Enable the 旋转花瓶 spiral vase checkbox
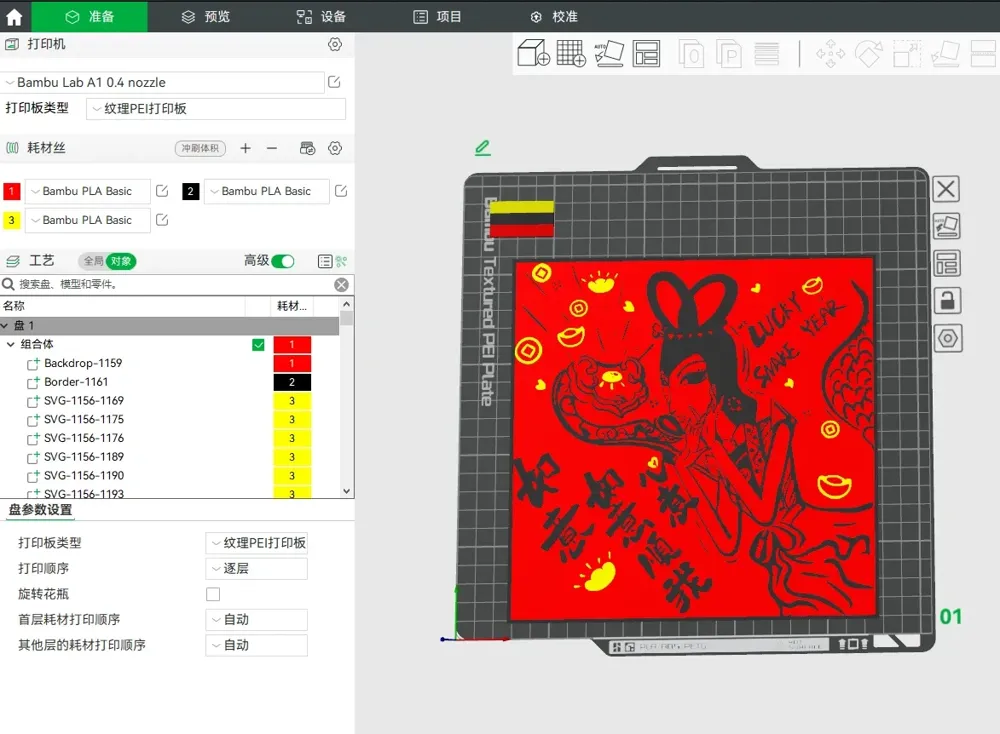Screen dimensions: 1000x734 coord(213,594)
